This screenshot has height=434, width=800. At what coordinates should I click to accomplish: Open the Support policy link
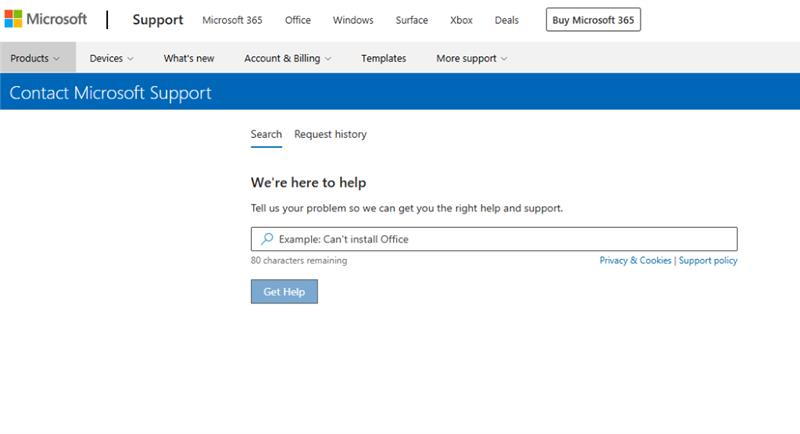(708, 261)
